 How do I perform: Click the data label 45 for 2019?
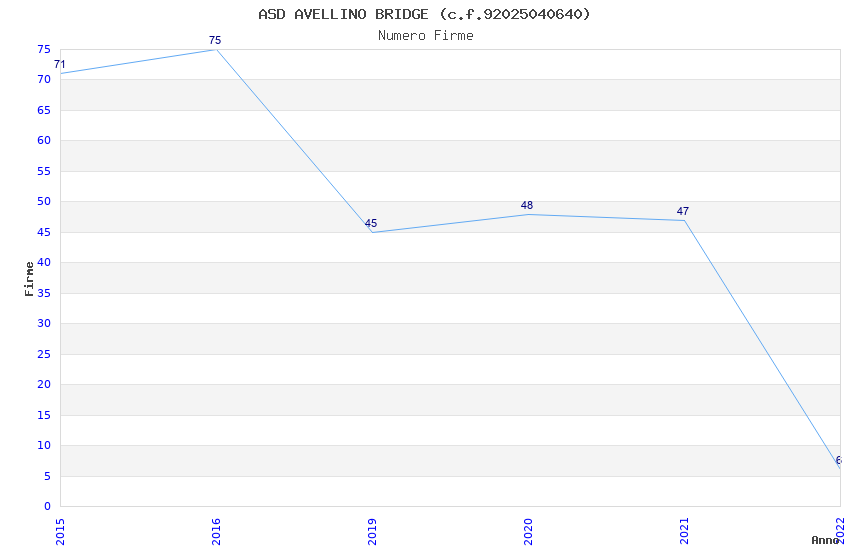click(371, 224)
